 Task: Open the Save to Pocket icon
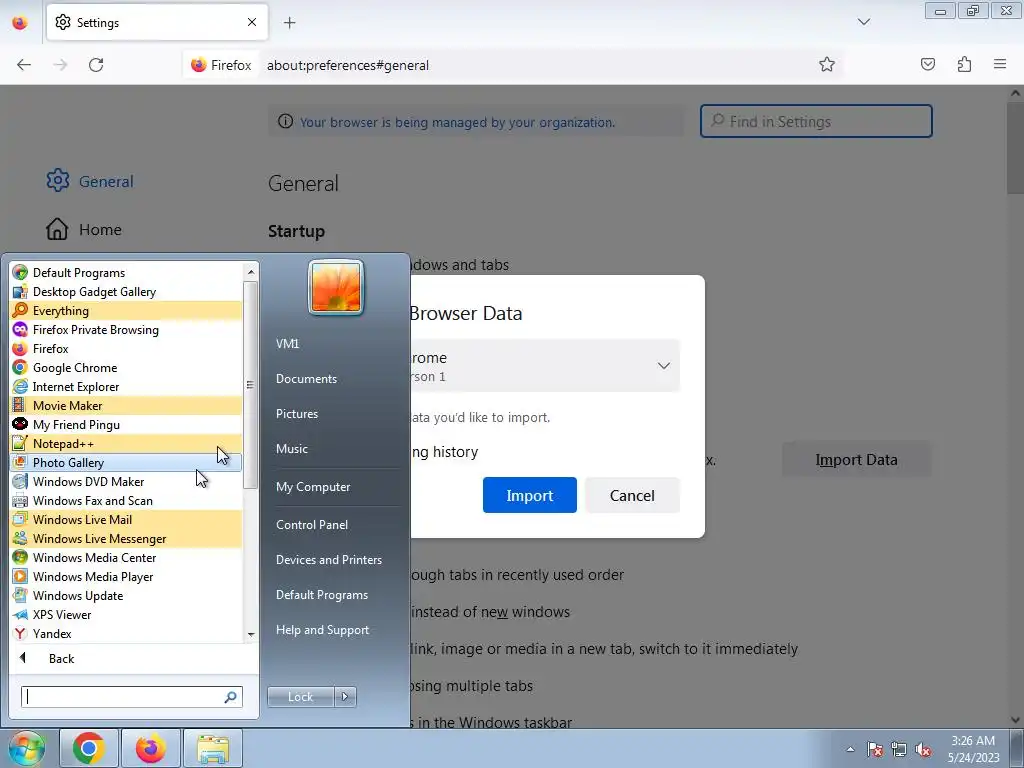pyautogui.click(x=927, y=64)
